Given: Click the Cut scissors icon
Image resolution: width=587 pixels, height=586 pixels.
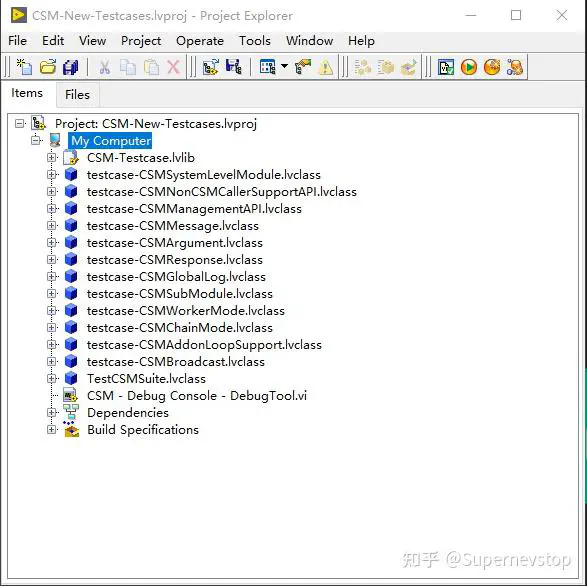Looking at the screenshot, I should pos(104,67).
